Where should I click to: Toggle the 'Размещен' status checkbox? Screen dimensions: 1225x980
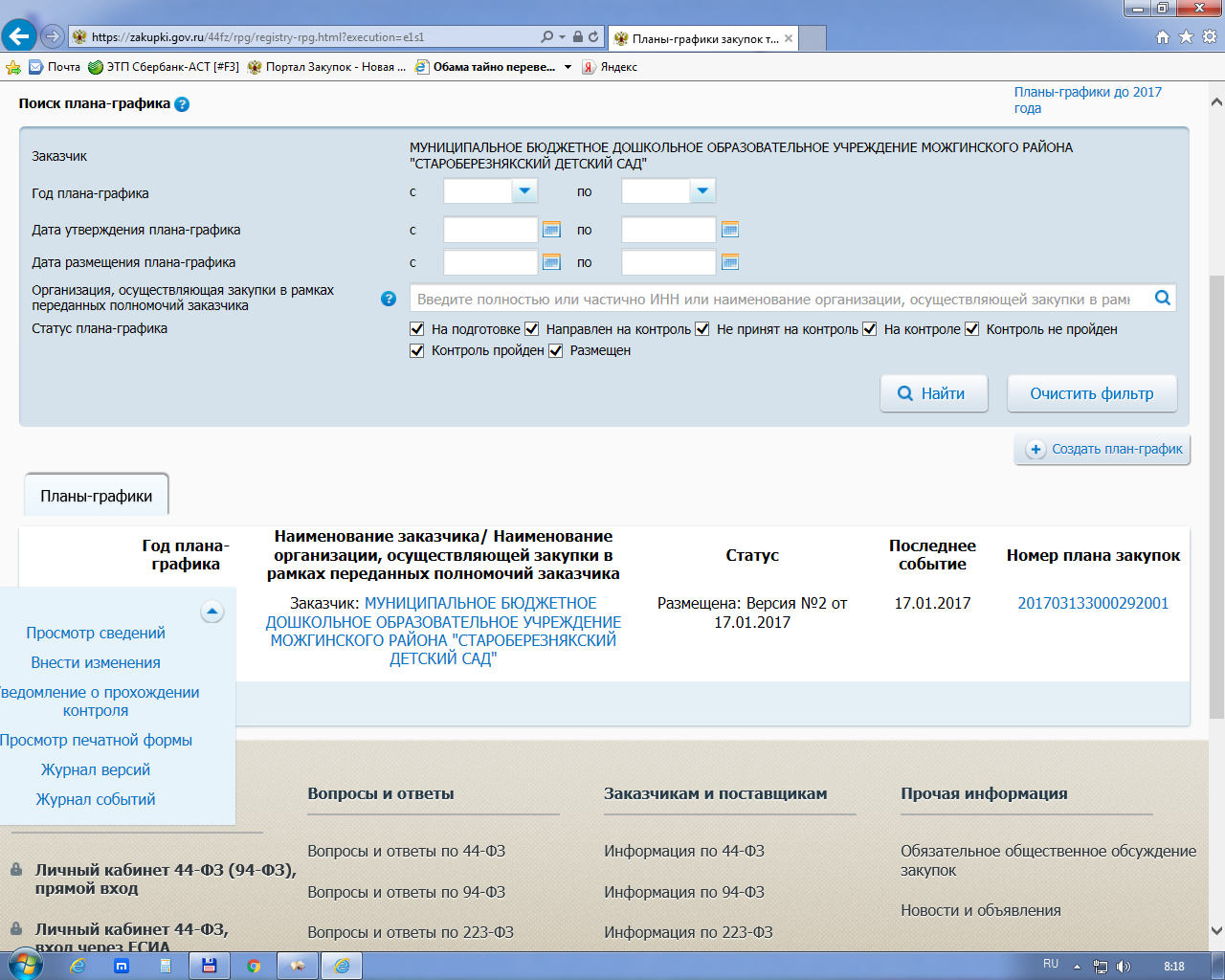pos(556,351)
